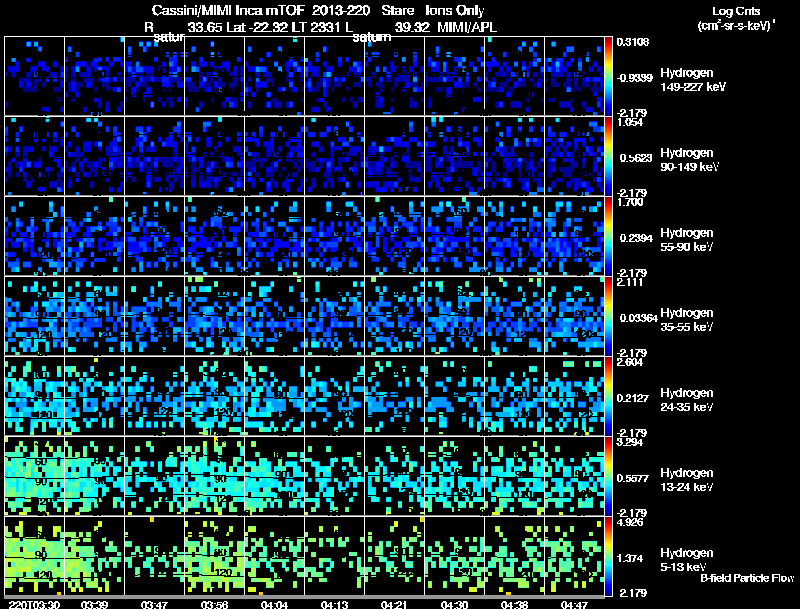
Task: Click the 04:47 time axis label
Action: [575, 604]
